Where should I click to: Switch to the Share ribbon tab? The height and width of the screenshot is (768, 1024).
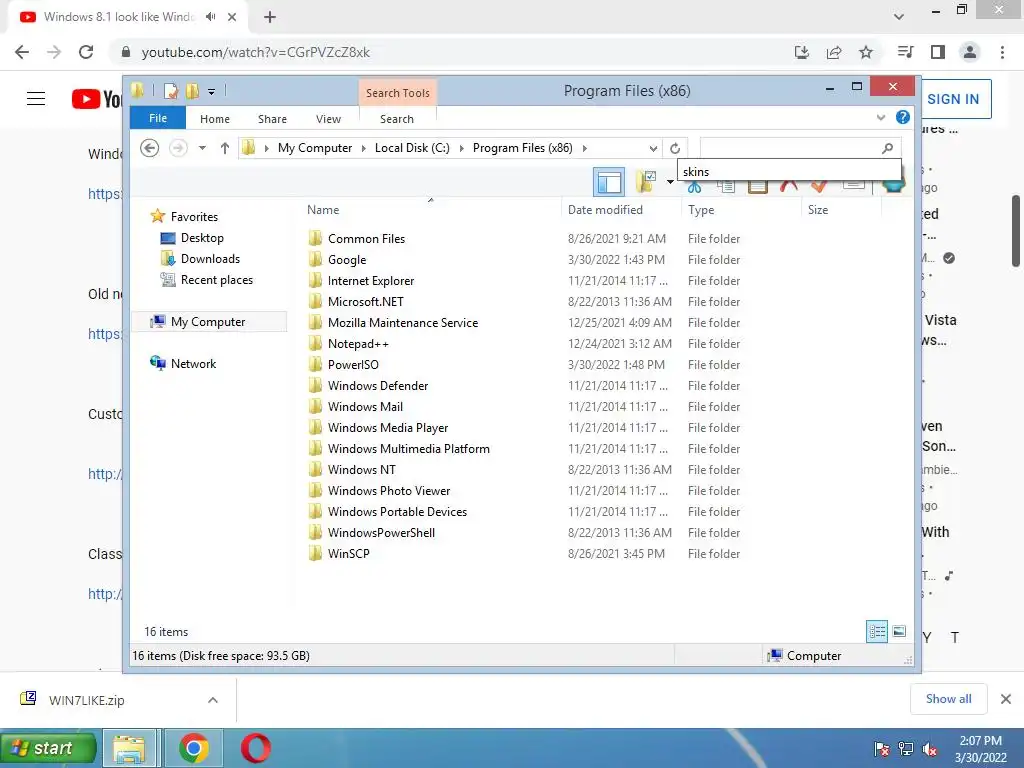(x=272, y=119)
